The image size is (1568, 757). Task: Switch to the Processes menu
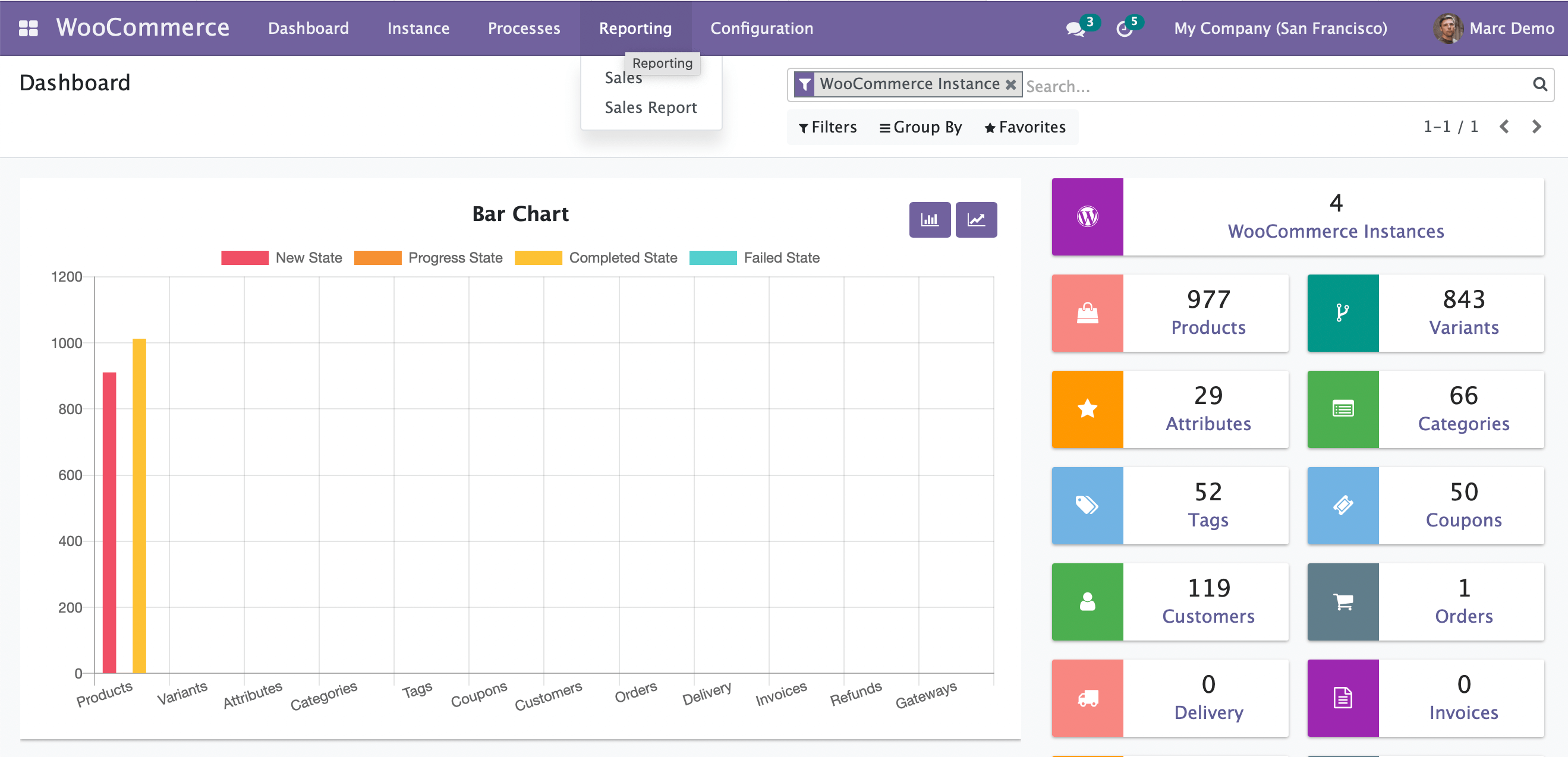click(x=524, y=28)
